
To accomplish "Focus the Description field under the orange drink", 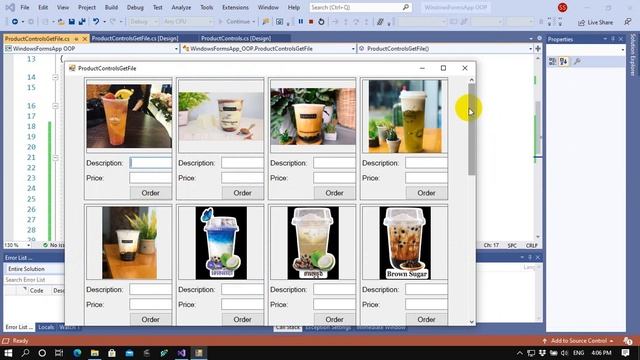I will tap(151, 163).
